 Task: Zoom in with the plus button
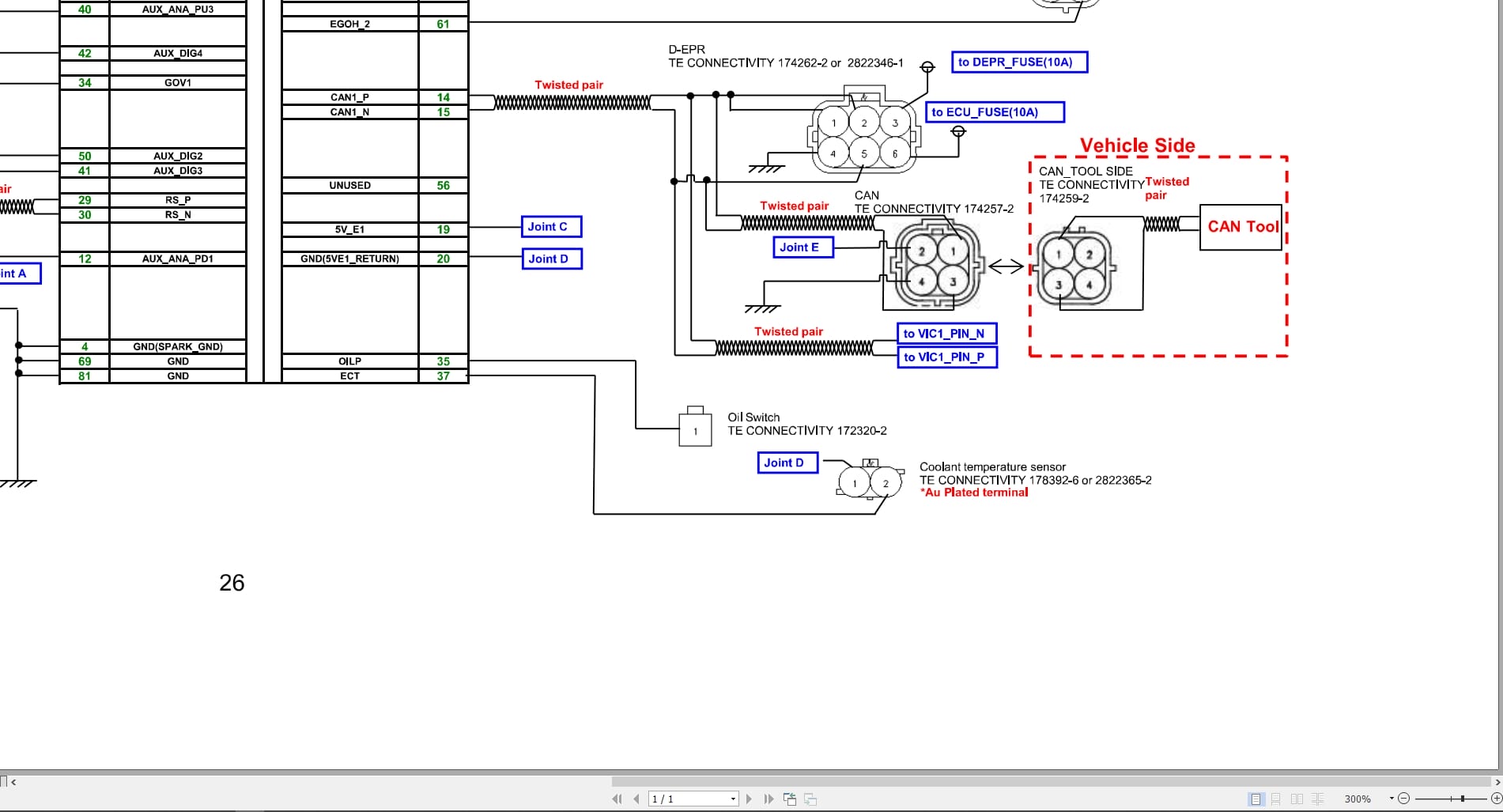pyautogui.click(x=1496, y=799)
